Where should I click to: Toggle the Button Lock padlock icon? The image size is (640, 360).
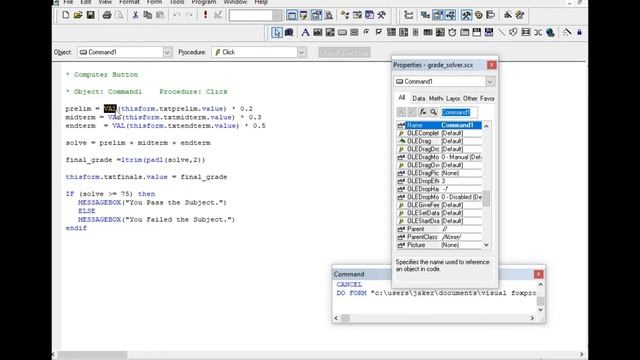click(579, 32)
